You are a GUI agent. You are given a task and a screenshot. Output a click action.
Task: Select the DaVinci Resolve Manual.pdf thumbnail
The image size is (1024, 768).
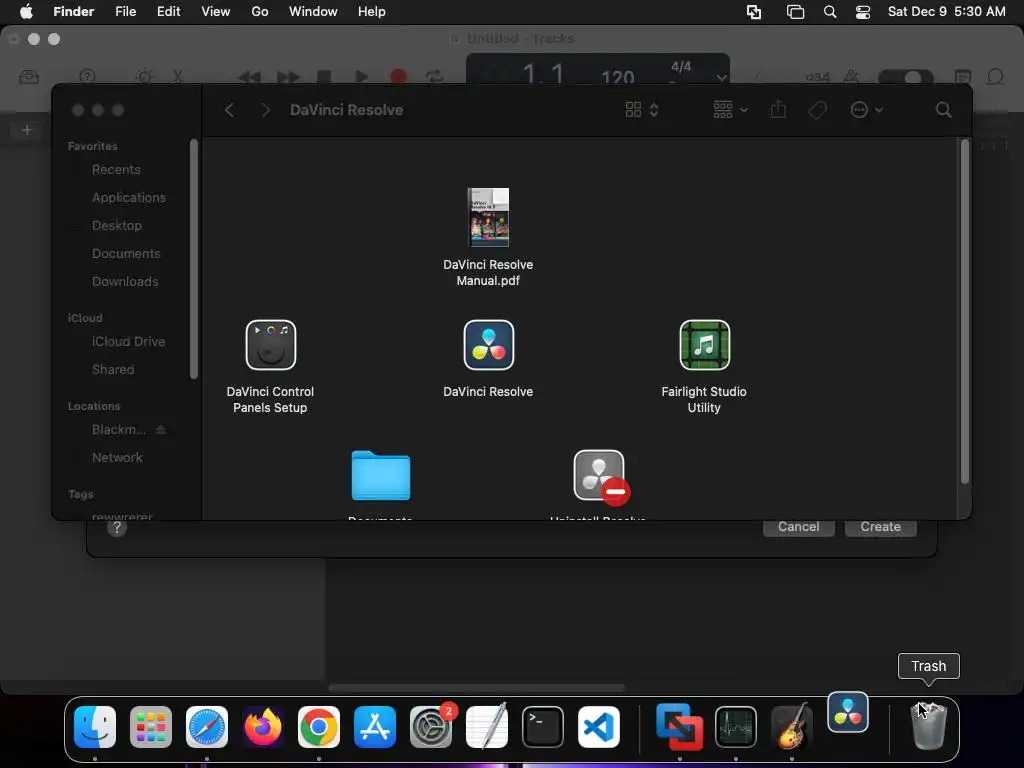tap(488, 217)
